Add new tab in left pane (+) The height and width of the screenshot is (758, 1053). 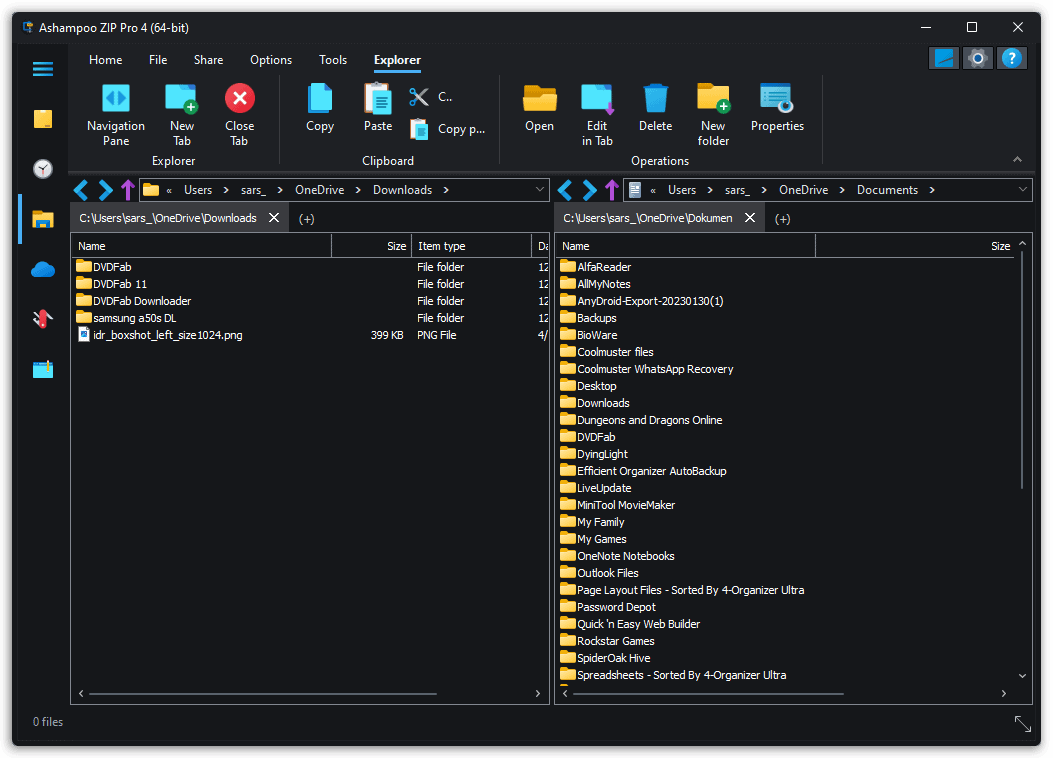[x=306, y=219]
